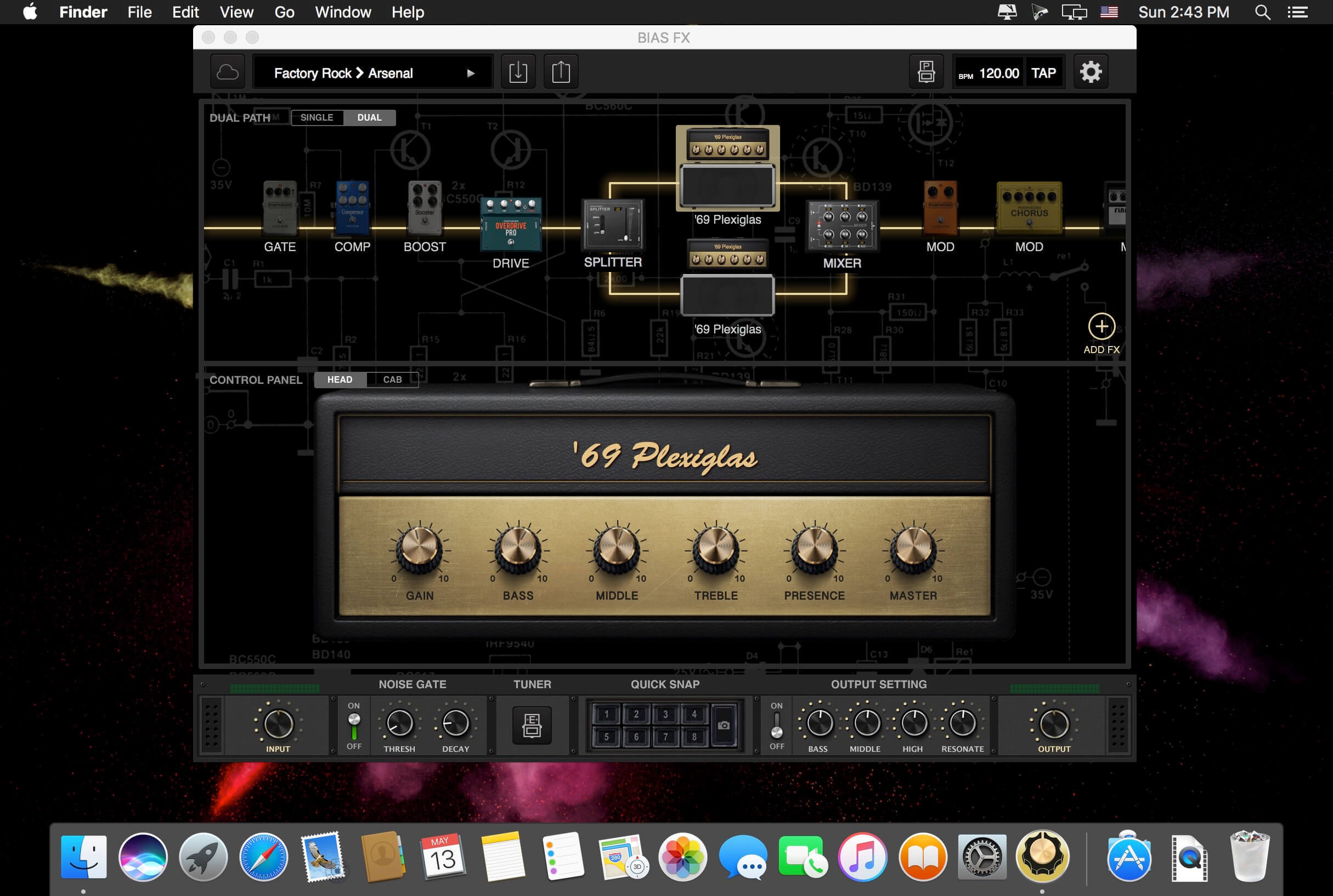Select the CAB tab in Control Panel
The height and width of the screenshot is (896, 1333).
390,379
